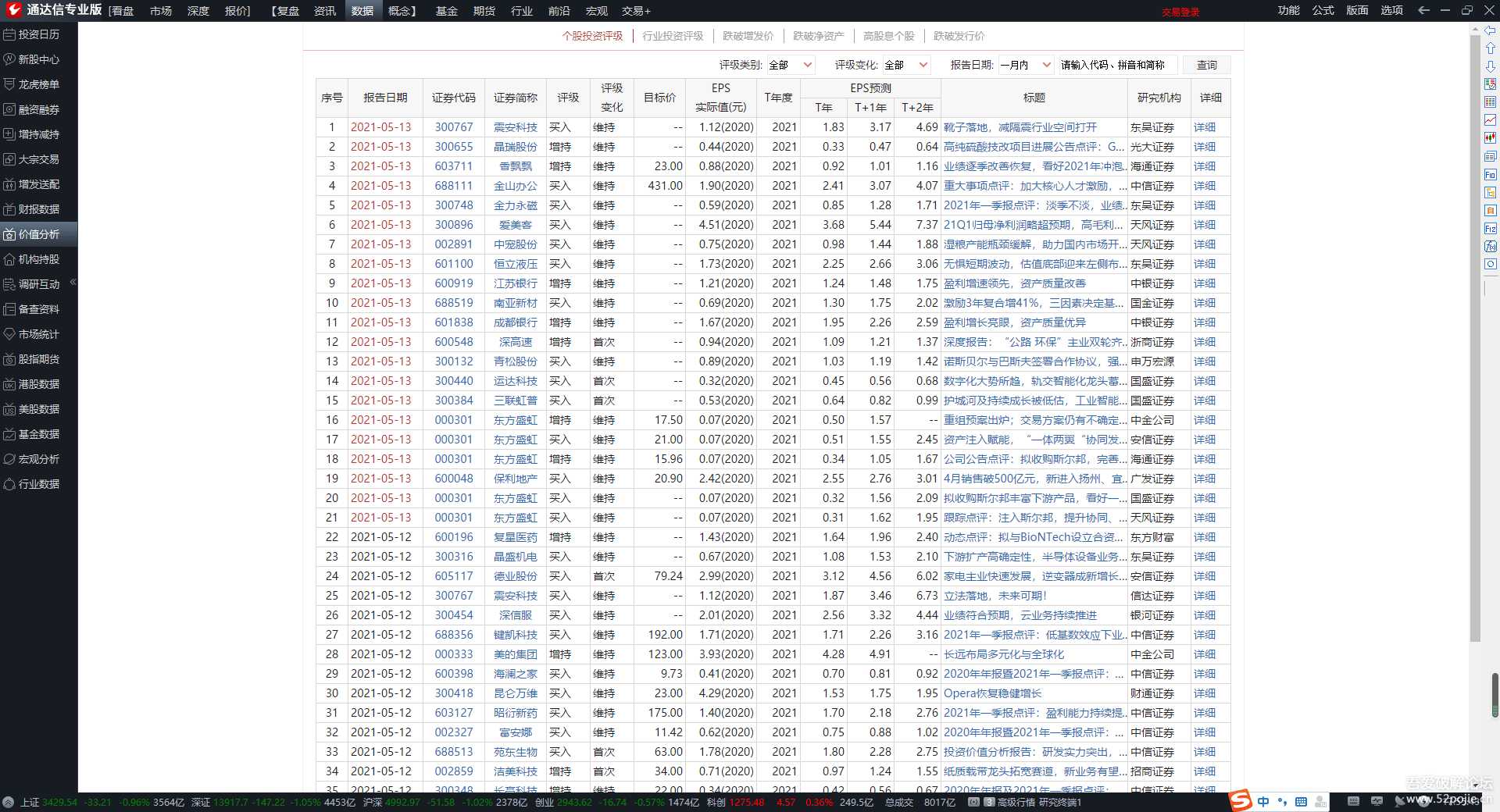Switch to the 行业投资评级 tab
Viewport: 1500px width, 812px height.
pos(672,36)
